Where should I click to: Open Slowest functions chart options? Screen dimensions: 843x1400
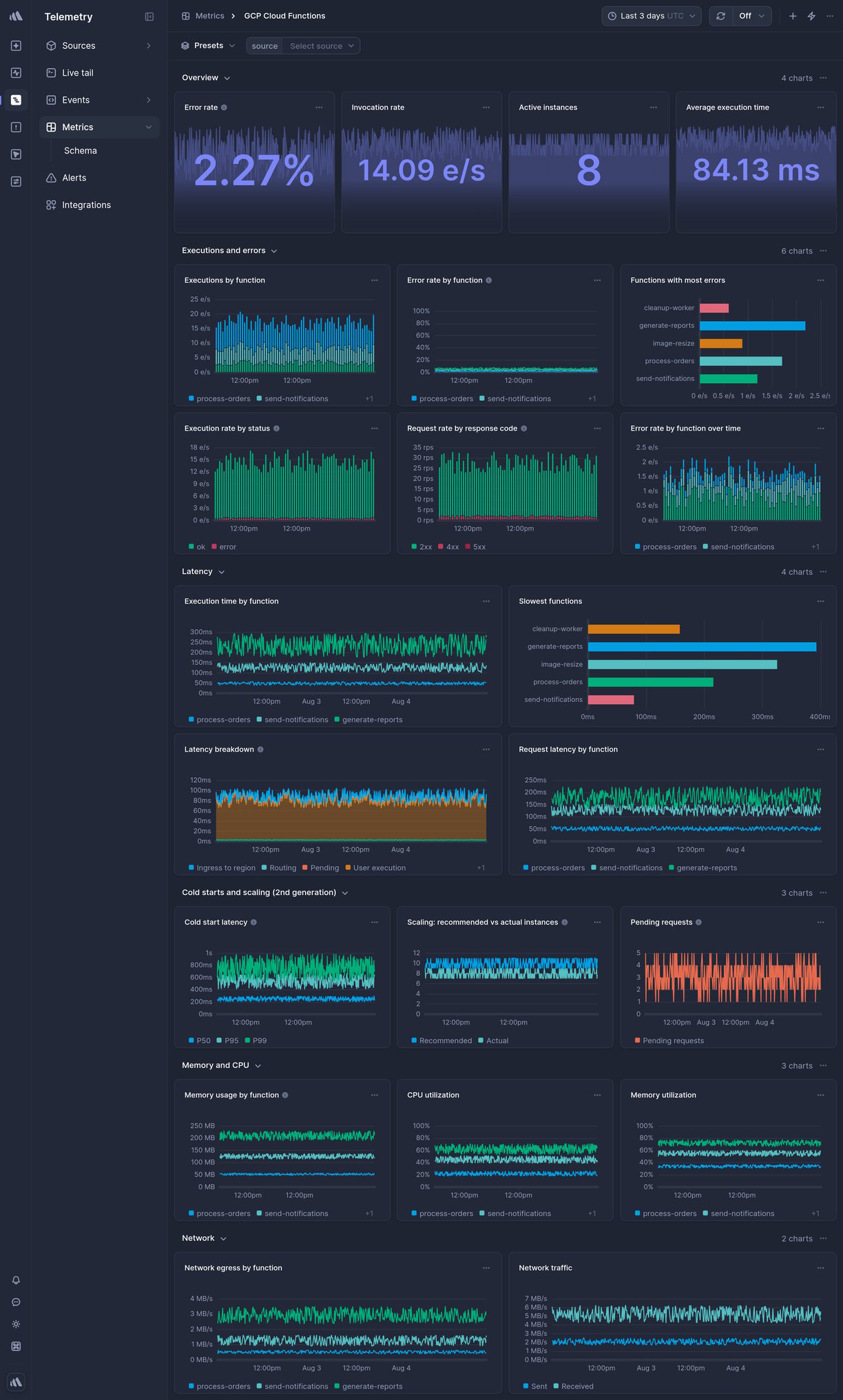click(x=821, y=601)
